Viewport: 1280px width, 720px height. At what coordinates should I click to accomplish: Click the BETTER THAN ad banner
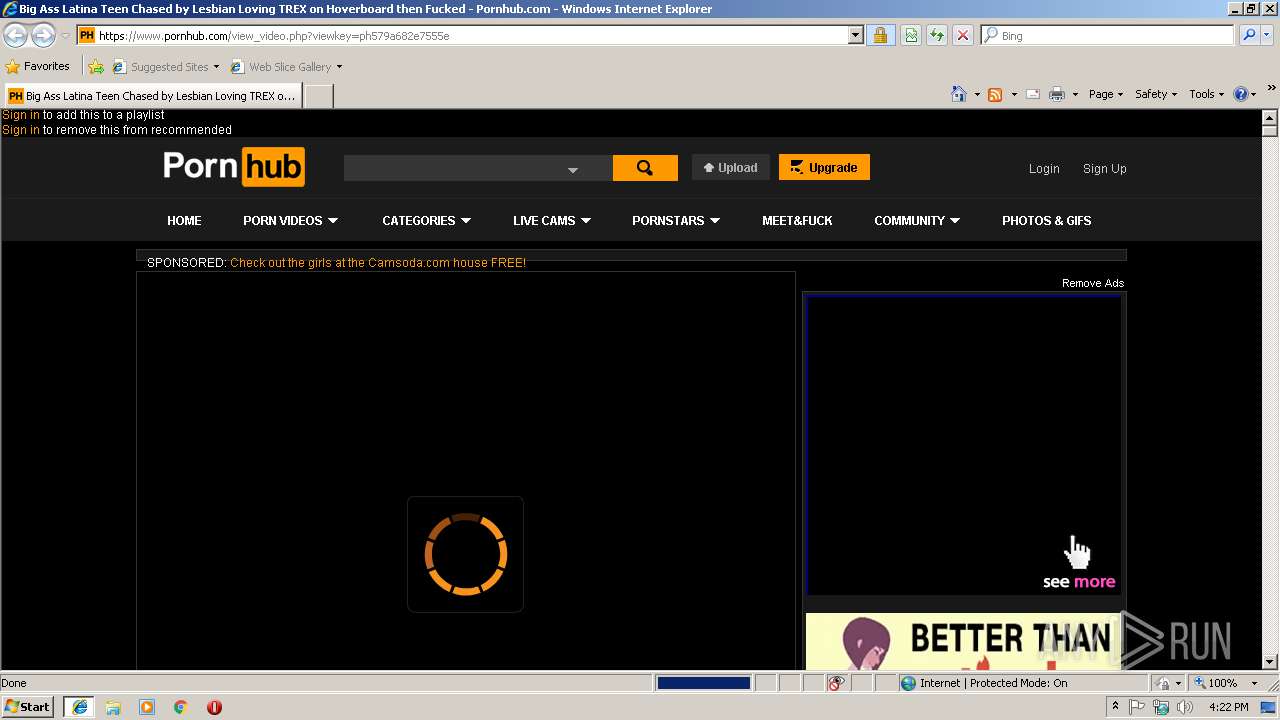[964, 641]
